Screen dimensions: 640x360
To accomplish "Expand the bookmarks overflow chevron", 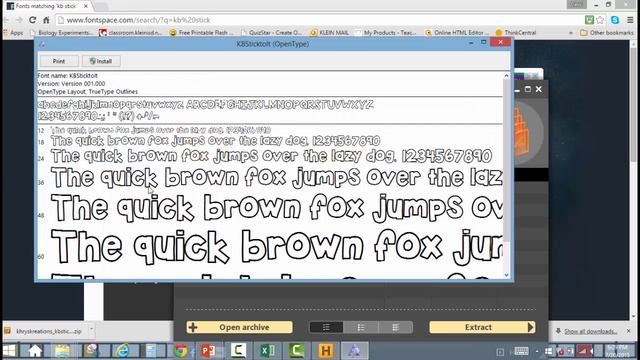I will (x=571, y=33).
